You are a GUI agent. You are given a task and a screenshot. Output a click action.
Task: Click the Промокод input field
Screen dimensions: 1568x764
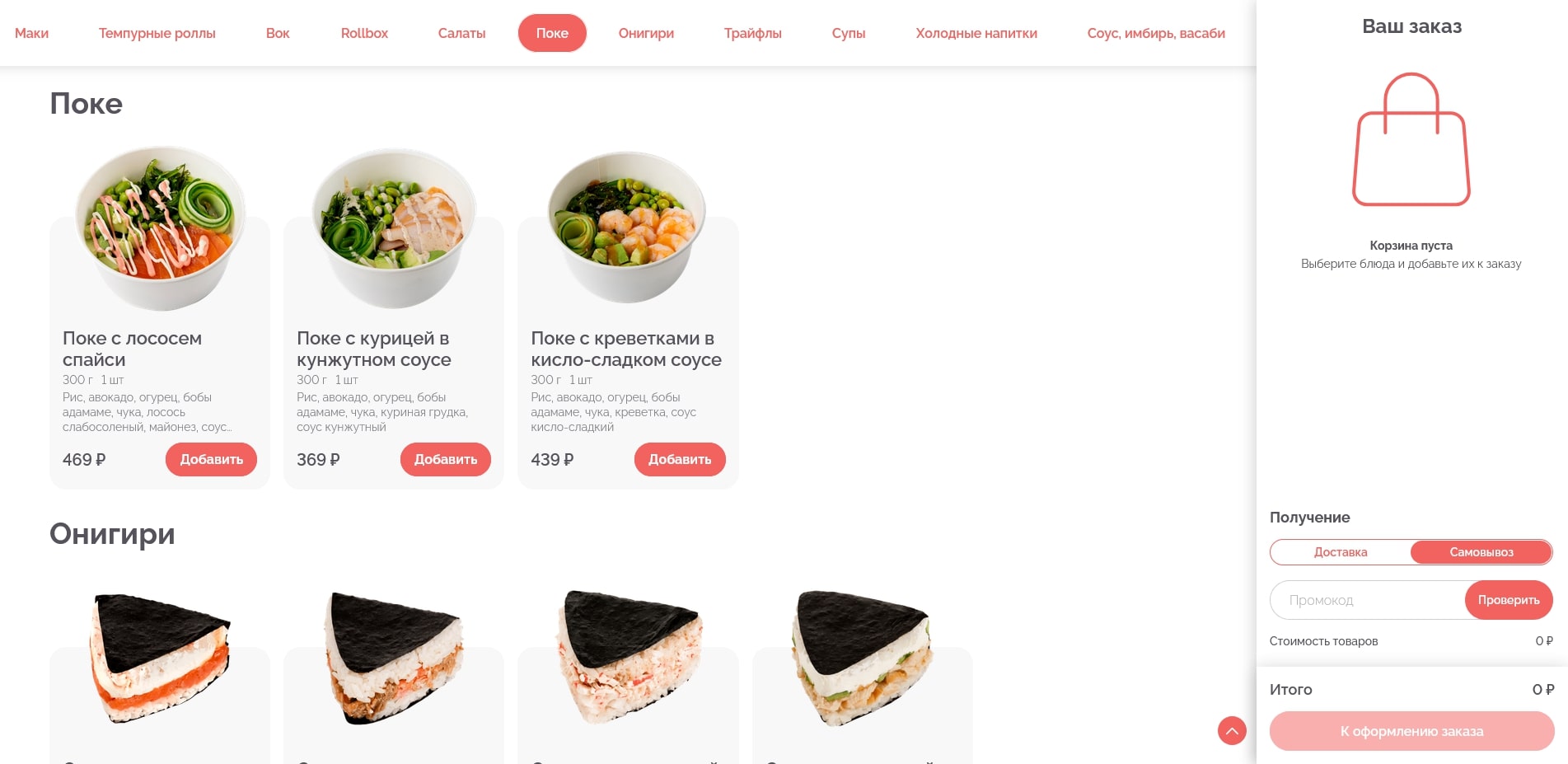(x=1368, y=600)
